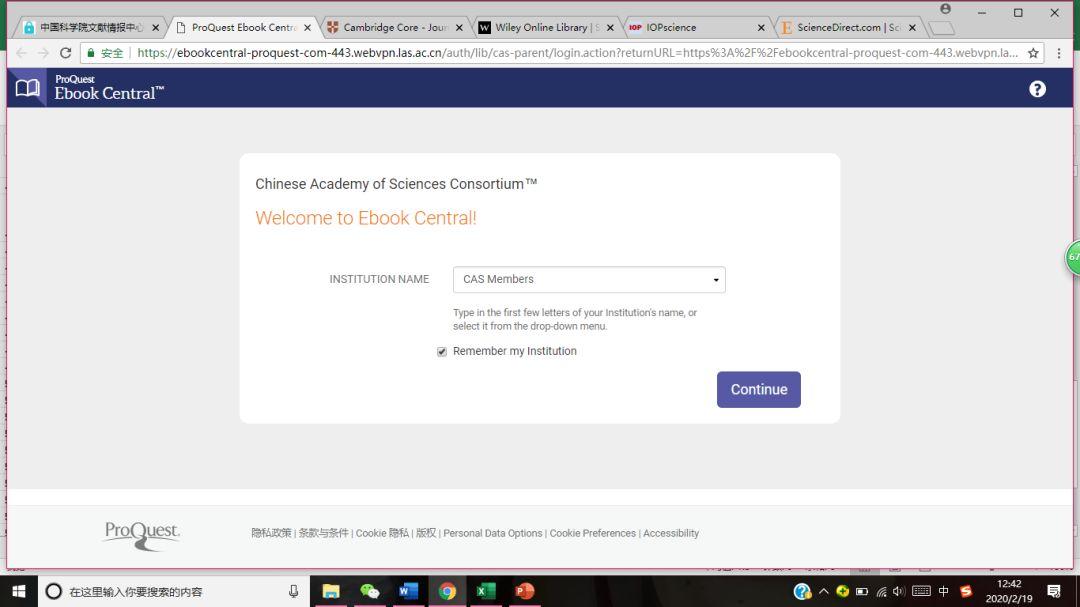
Task: Open Cookie Preferences link
Action: [x=592, y=533]
